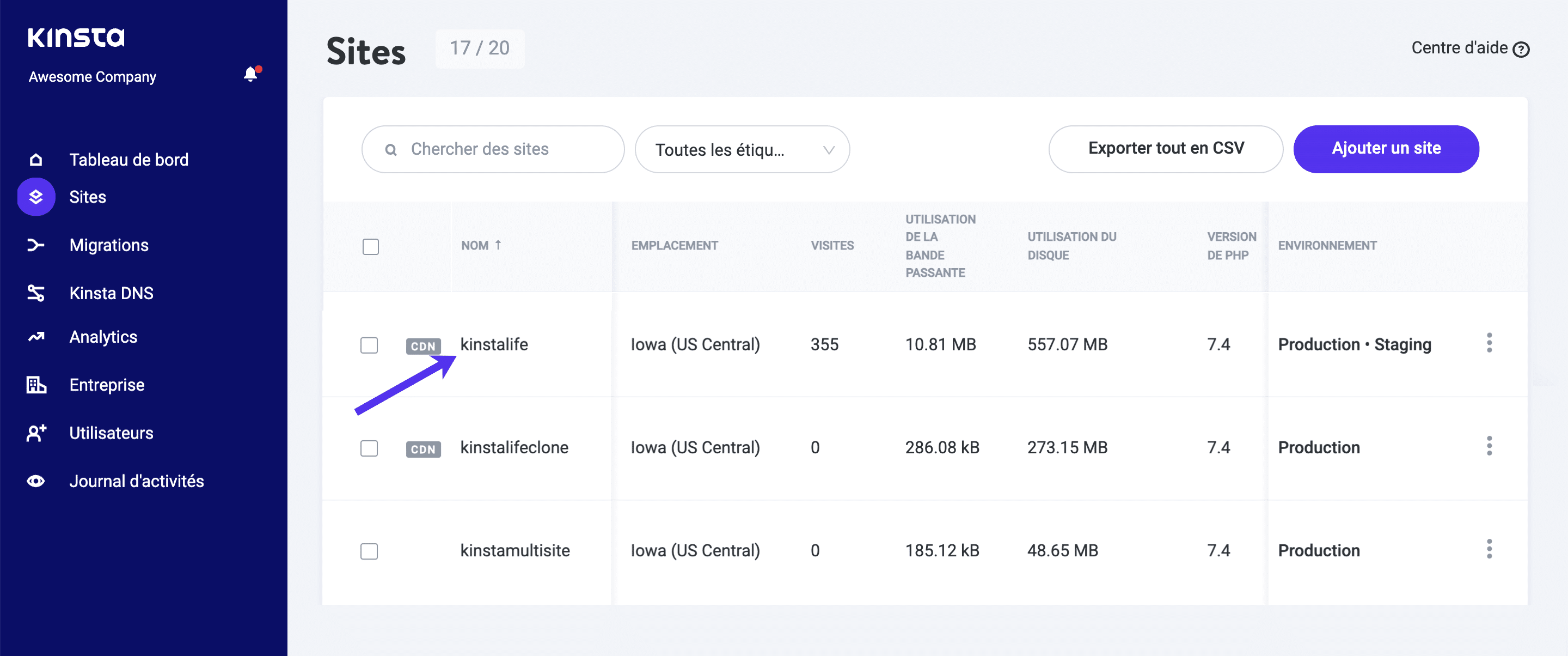
Task: Click the Kinsta logo
Action: (x=76, y=37)
